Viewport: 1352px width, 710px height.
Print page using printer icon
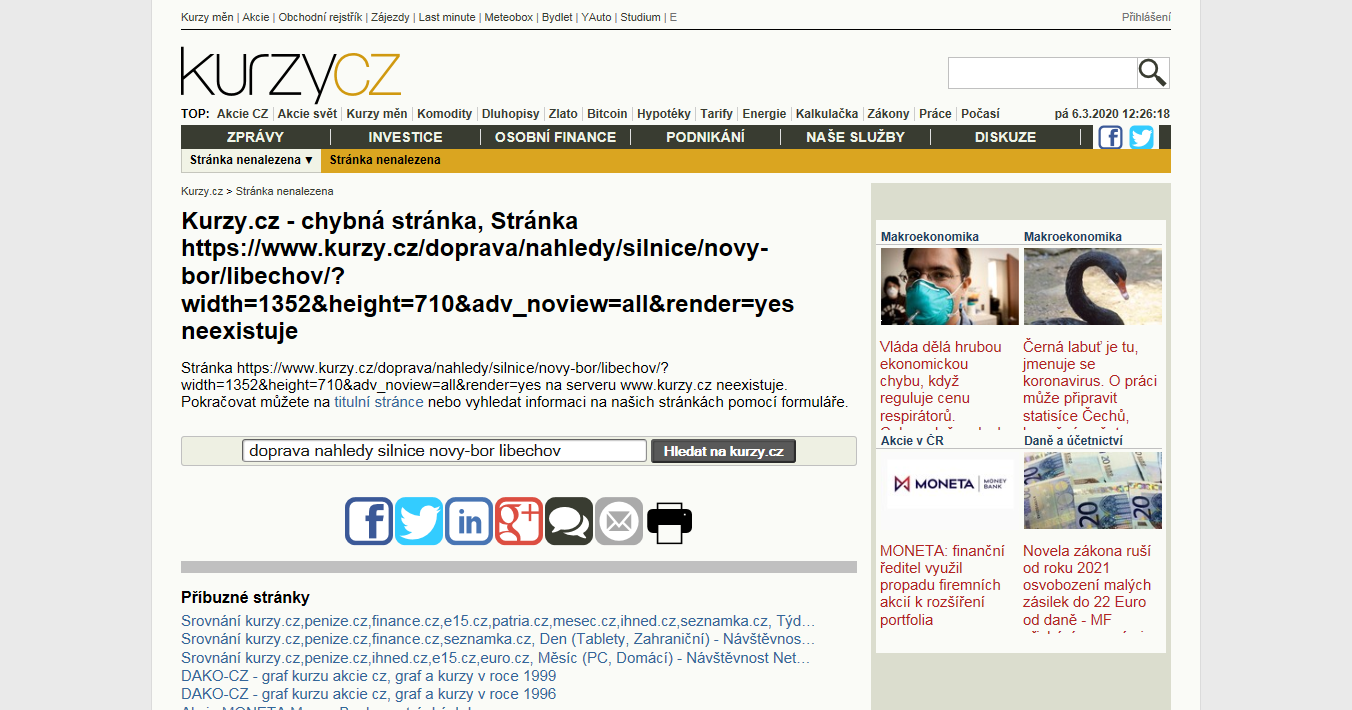pos(670,521)
